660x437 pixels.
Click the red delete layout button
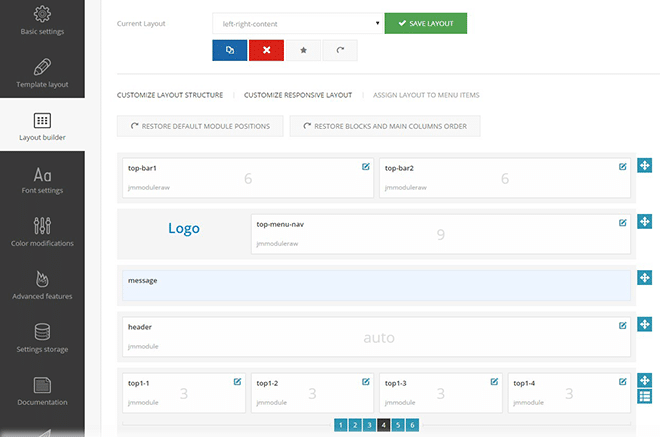coord(266,50)
